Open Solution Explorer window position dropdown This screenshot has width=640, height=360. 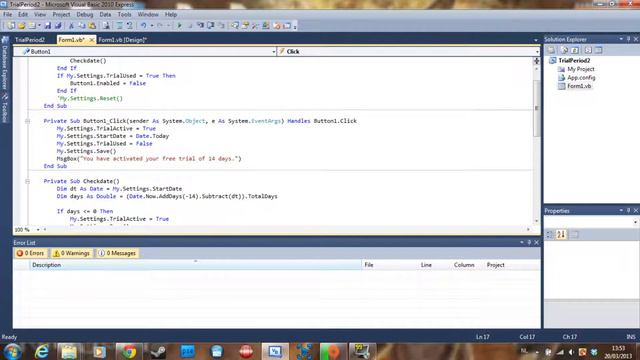[x=621, y=39]
